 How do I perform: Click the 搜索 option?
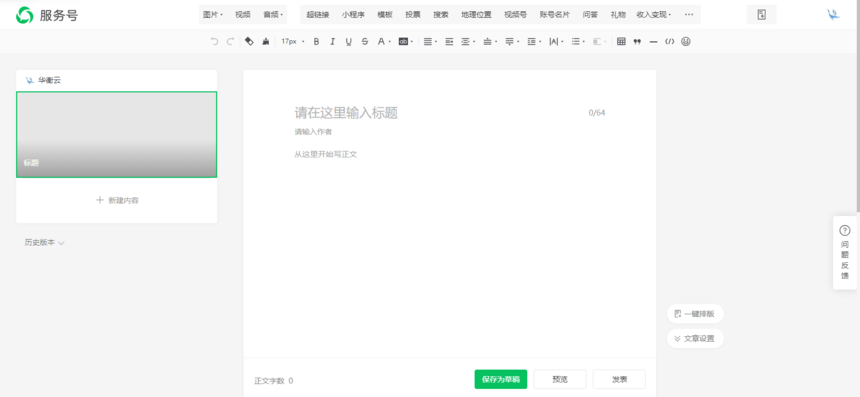(441, 15)
